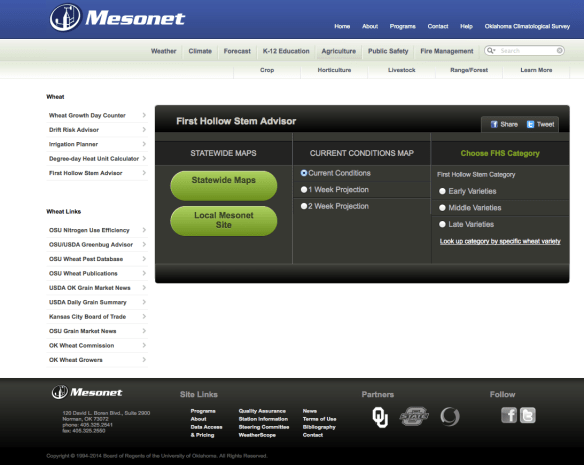The image size is (584, 465).
Task: Open the About link in header
Action: click(370, 26)
